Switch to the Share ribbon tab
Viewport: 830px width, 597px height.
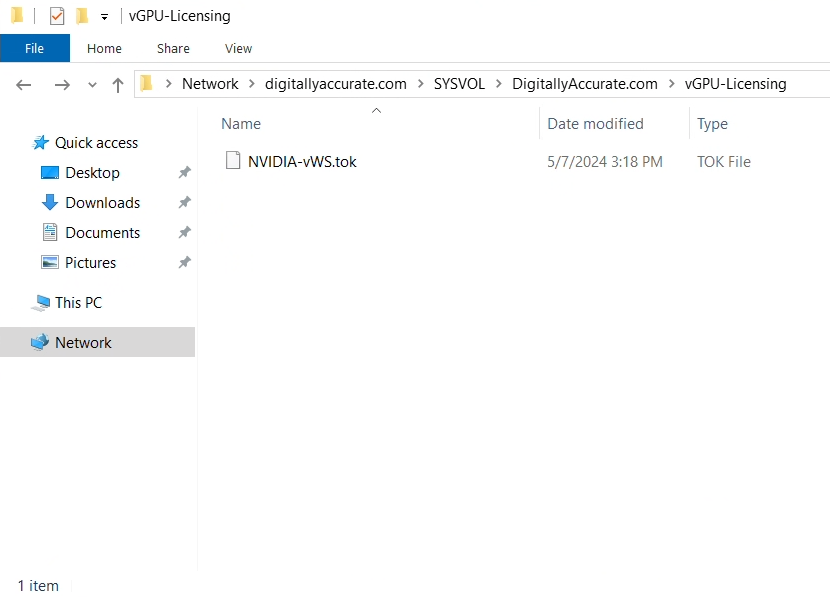point(173,48)
